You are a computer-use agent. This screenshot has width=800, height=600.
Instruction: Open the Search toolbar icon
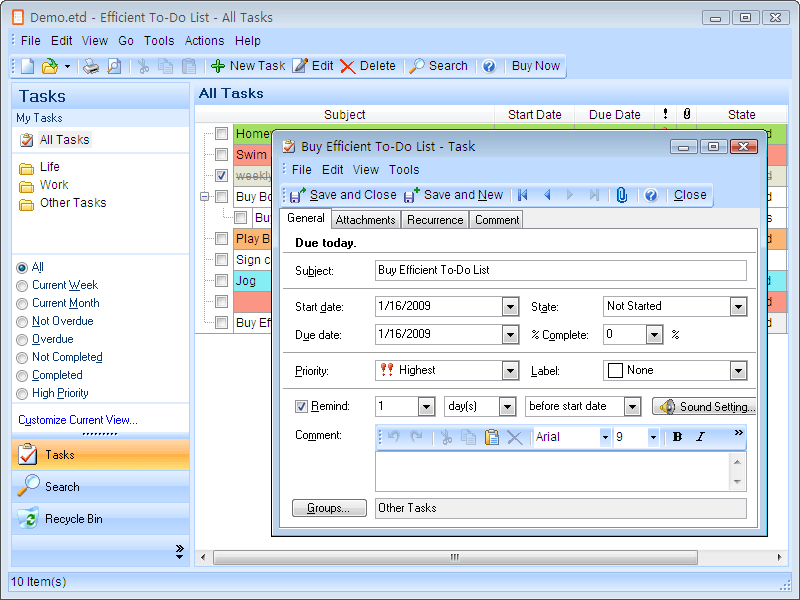438,65
